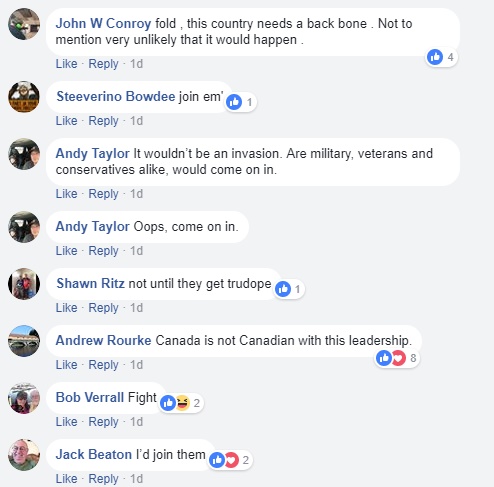
Task: Reply to Jack Beaton's comment
Action: (x=103, y=478)
